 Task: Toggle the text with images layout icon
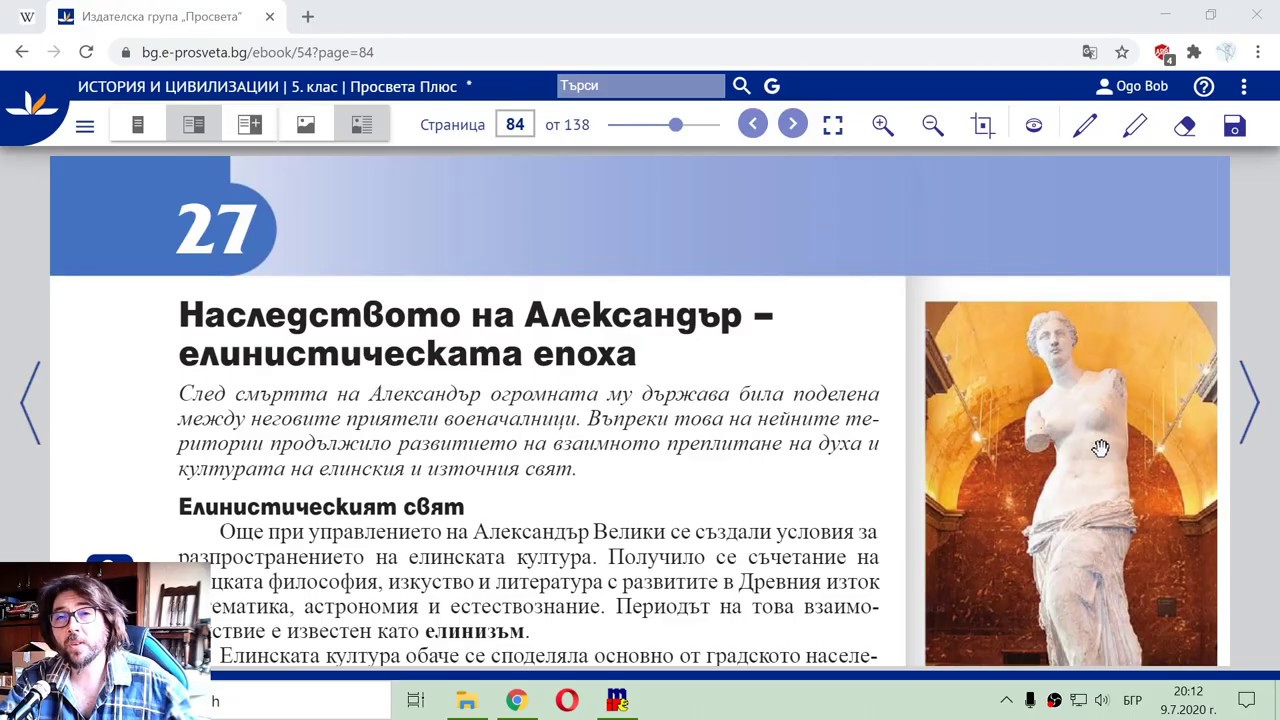pyautogui.click(x=362, y=125)
